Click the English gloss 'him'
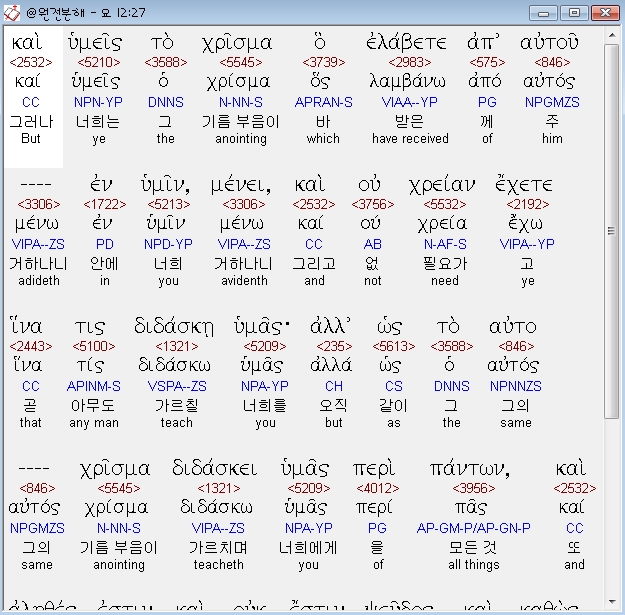This screenshot has width=625, height=615. point(552,139)
